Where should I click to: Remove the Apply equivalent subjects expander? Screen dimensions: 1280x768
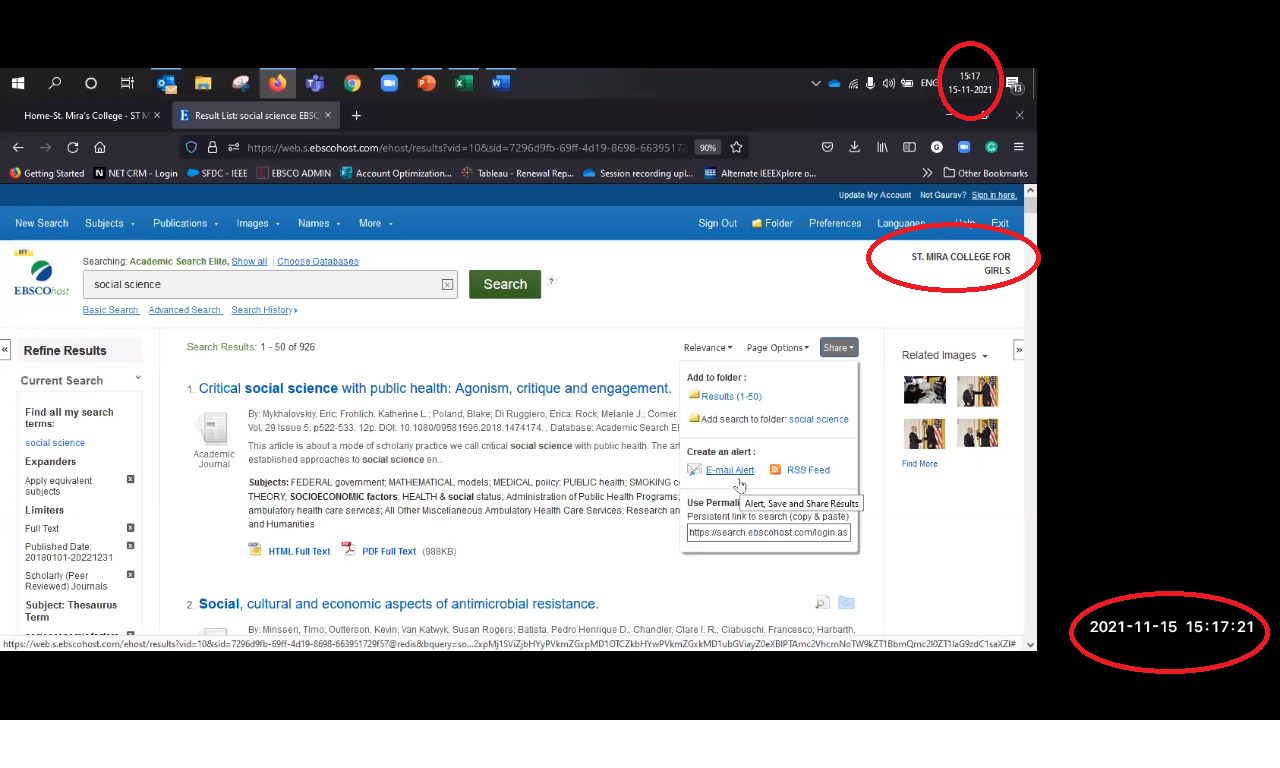(x=130, y=479)
